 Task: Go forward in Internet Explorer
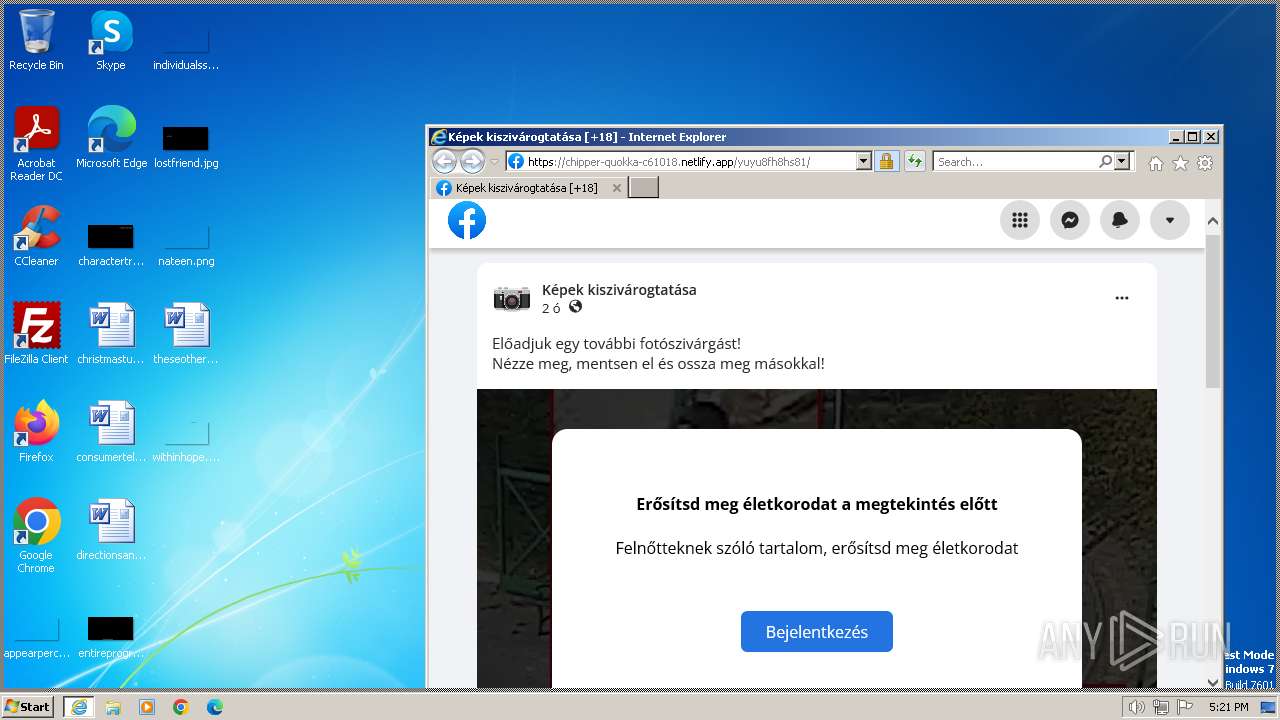coord(472,161)
